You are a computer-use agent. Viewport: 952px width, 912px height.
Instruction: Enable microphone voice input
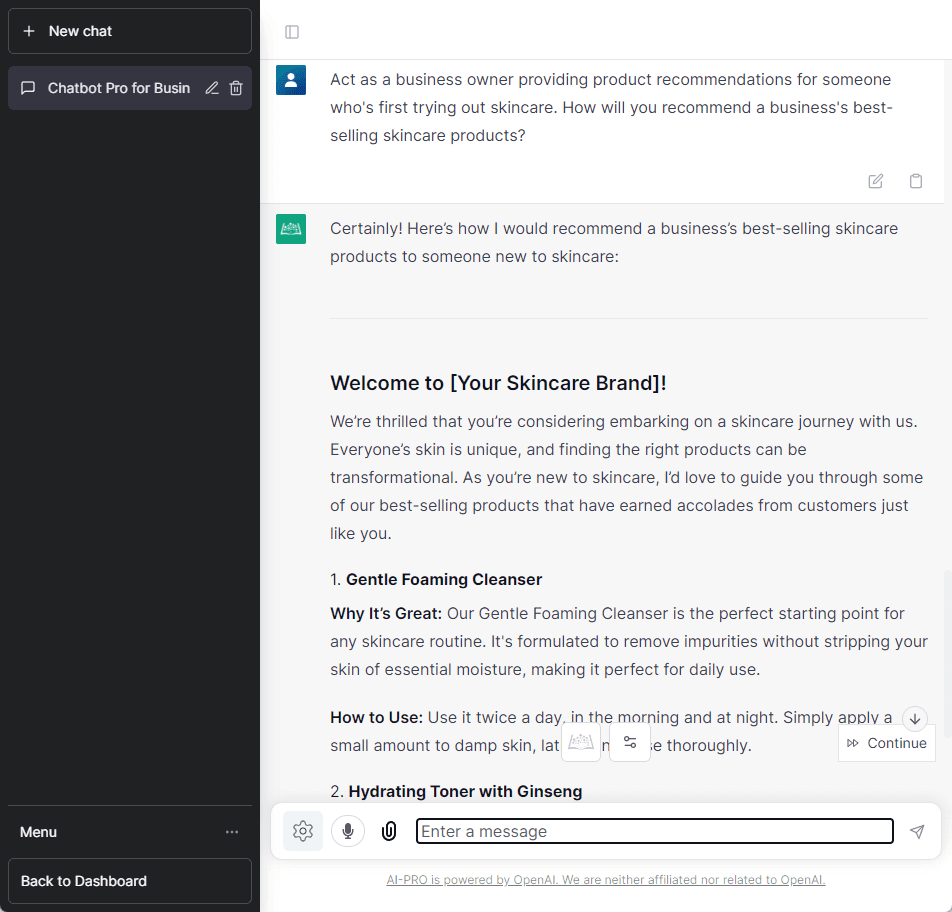348,831
